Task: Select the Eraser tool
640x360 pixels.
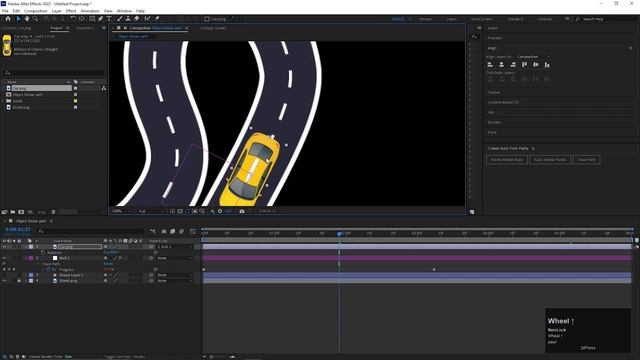Action: coord(137,19)
